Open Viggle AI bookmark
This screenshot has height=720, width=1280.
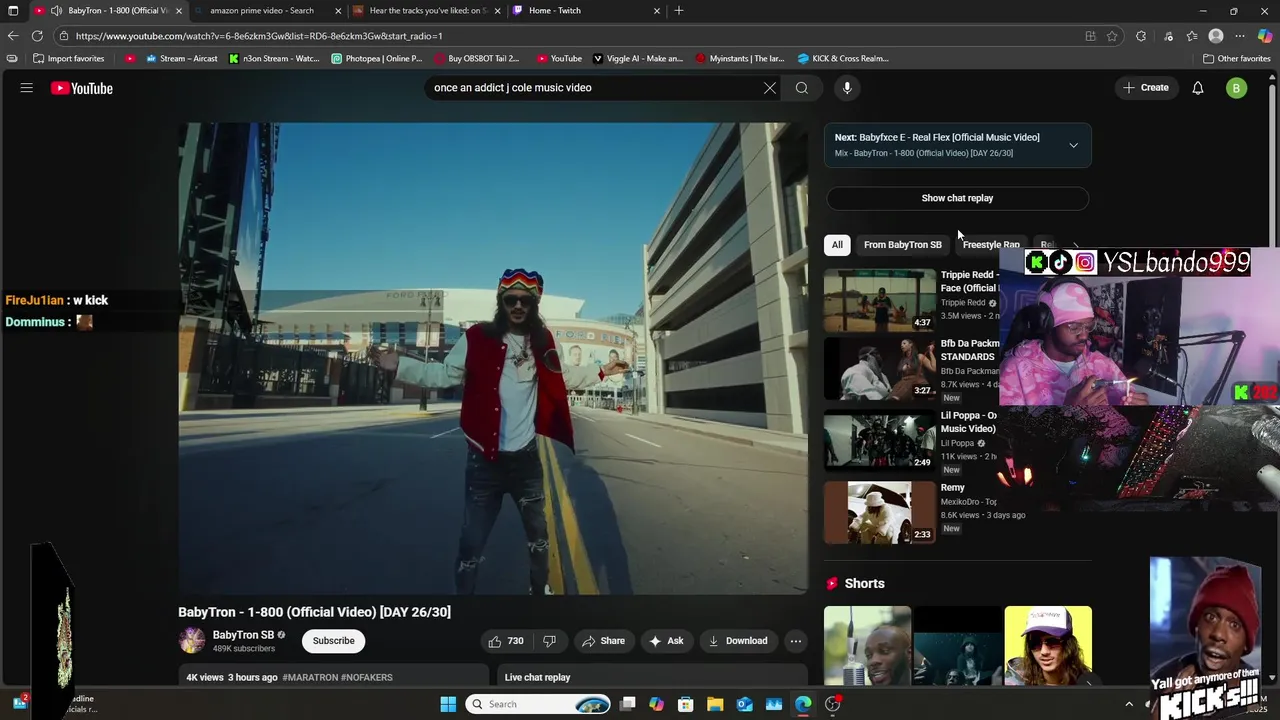pyautogui.click(x=638, y=59)
